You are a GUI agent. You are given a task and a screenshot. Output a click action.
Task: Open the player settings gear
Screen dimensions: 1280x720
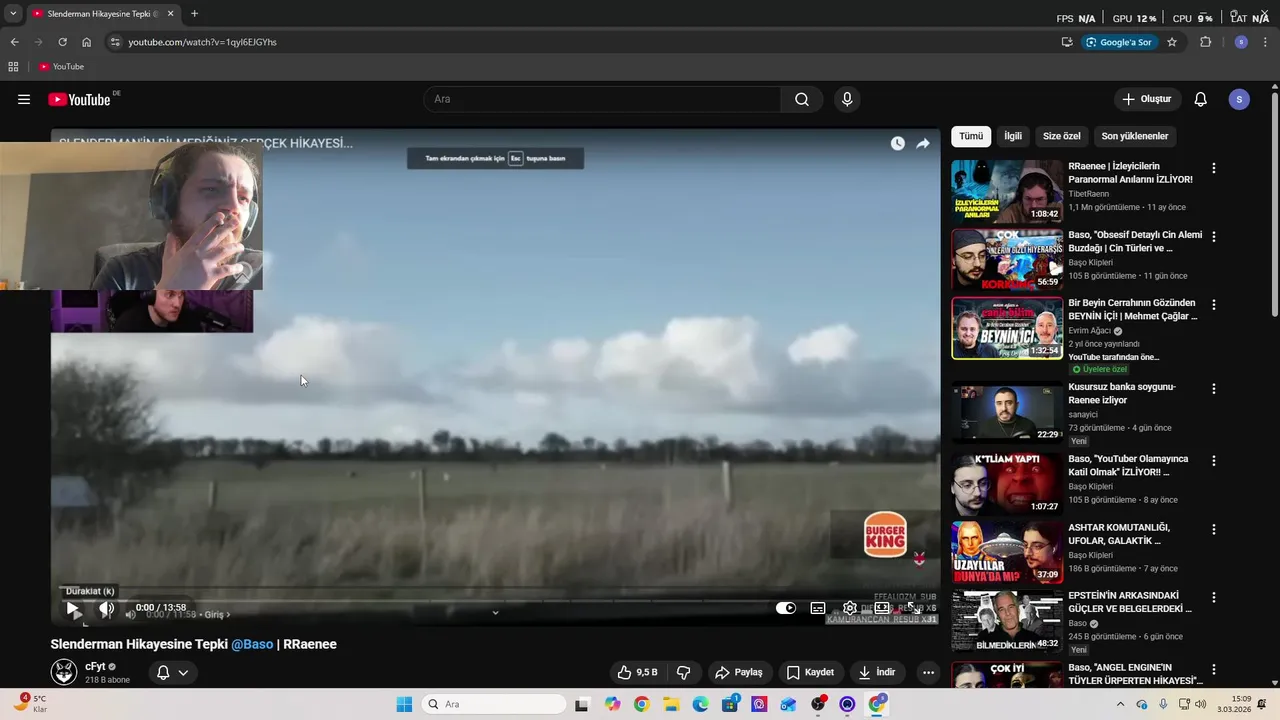(850, 608)
